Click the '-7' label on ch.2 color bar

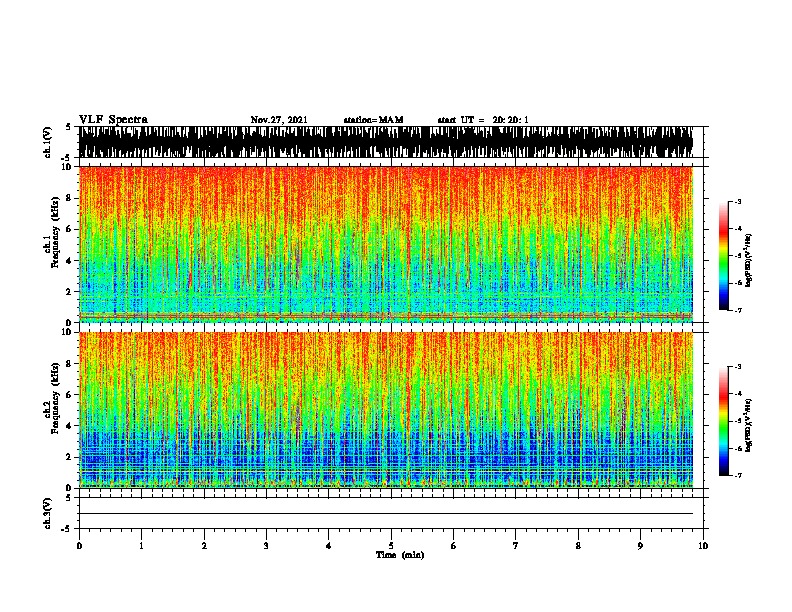[x=737, y=476]
